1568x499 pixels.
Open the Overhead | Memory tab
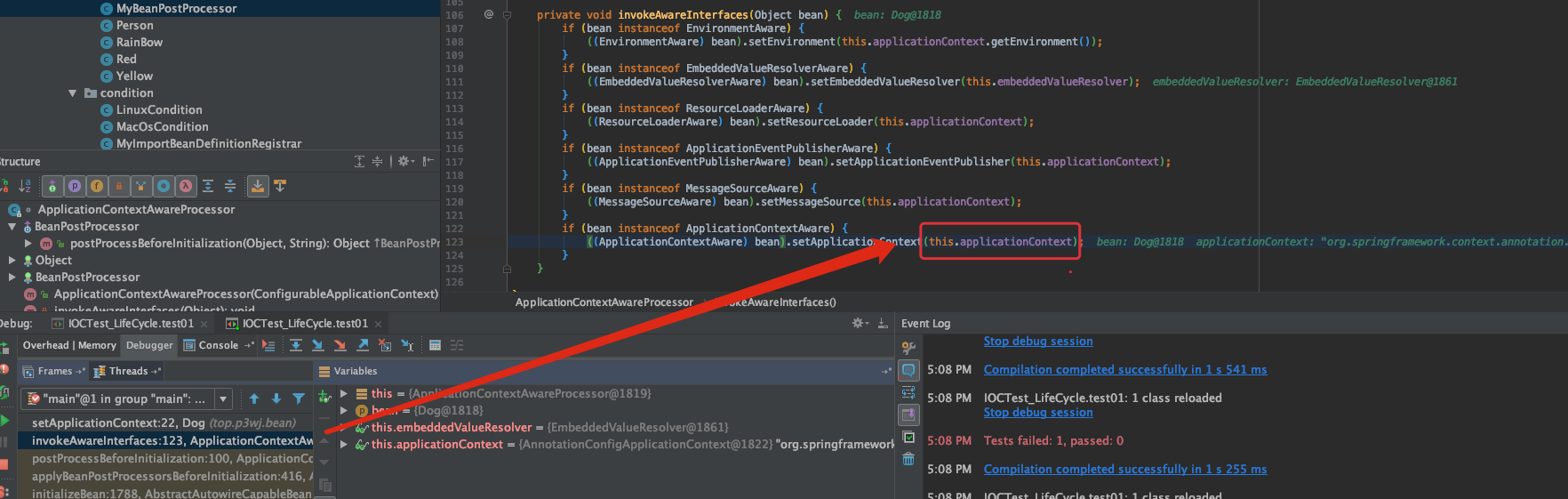pyautogui.click(x=69, y=345)
